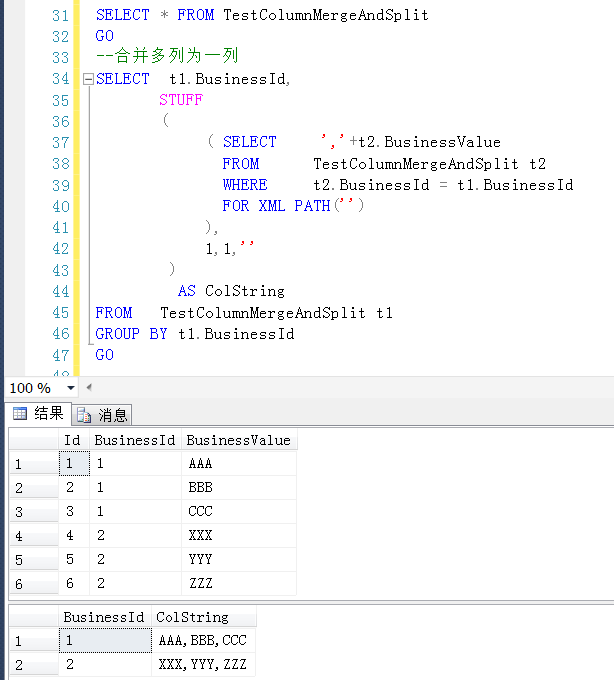The width and height of the screenshot is (614, 680).
Task: Click the 消息 tab message icon
Action: (x=84, y=415)
